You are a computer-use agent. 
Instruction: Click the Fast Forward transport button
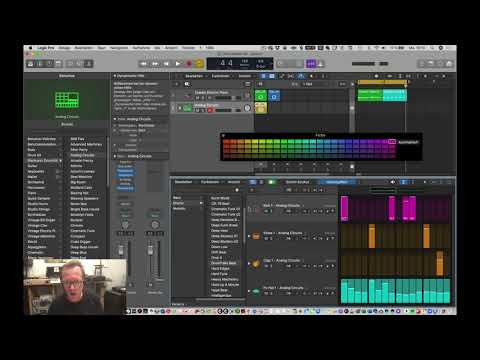pyautogui.click(x=155, y=63)
